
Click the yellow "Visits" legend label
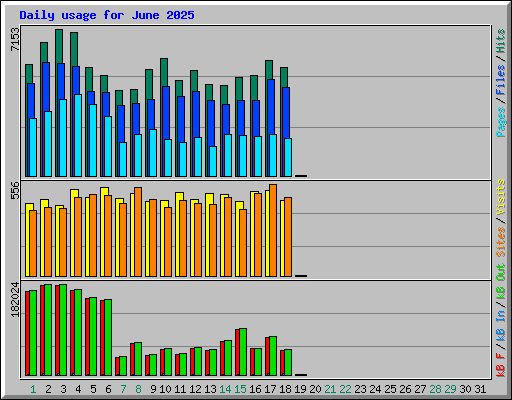(x=501, y=197)
